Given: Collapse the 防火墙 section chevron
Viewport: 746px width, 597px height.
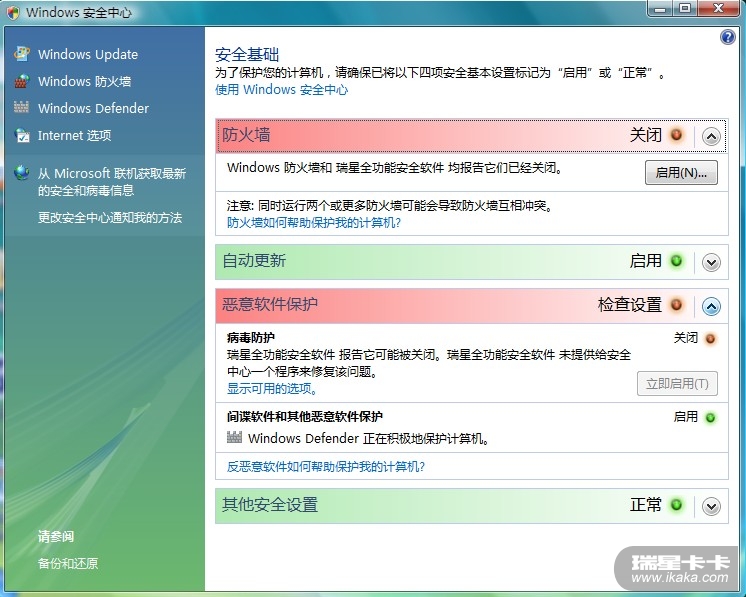Looking at the screenshot, I should pos(711,136).
